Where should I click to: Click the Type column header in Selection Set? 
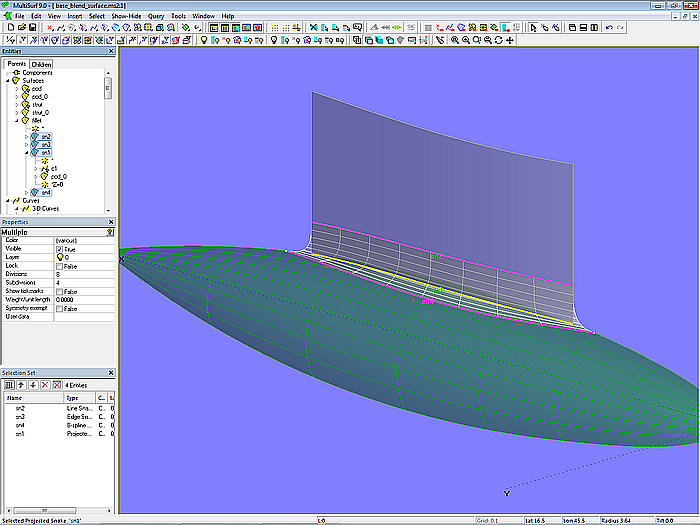[72, 397]
